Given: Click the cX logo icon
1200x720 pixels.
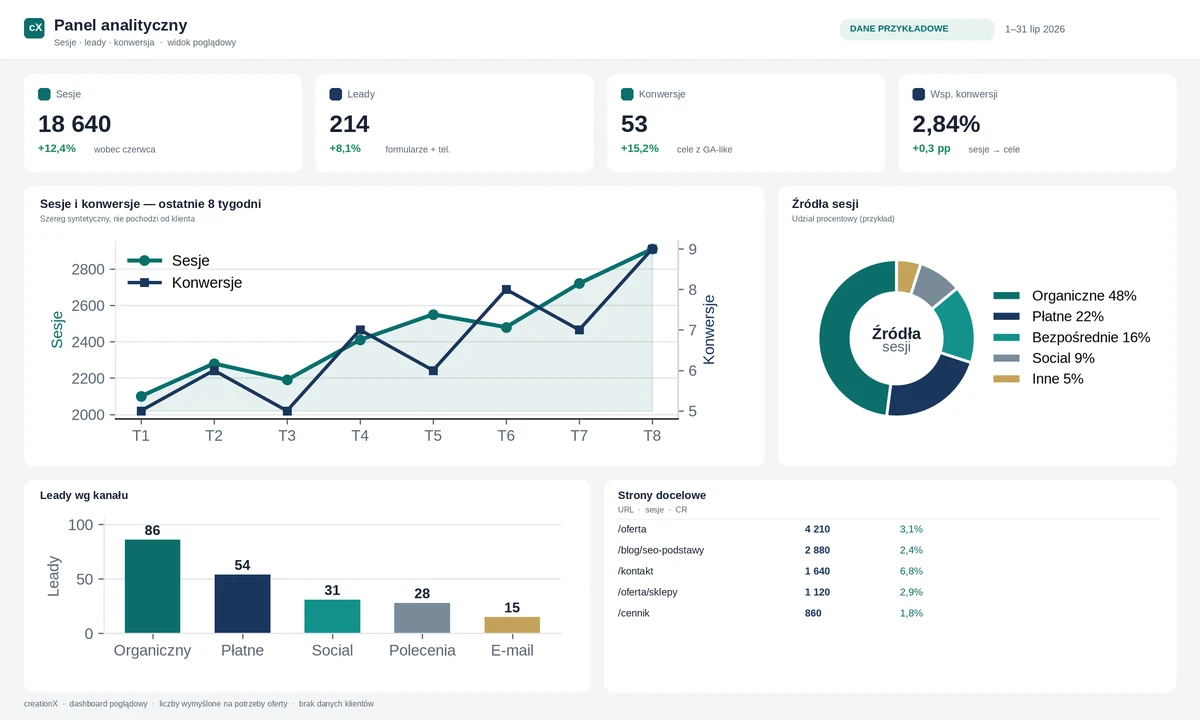Looking at the screenshot, I should [x=35, y=28].
